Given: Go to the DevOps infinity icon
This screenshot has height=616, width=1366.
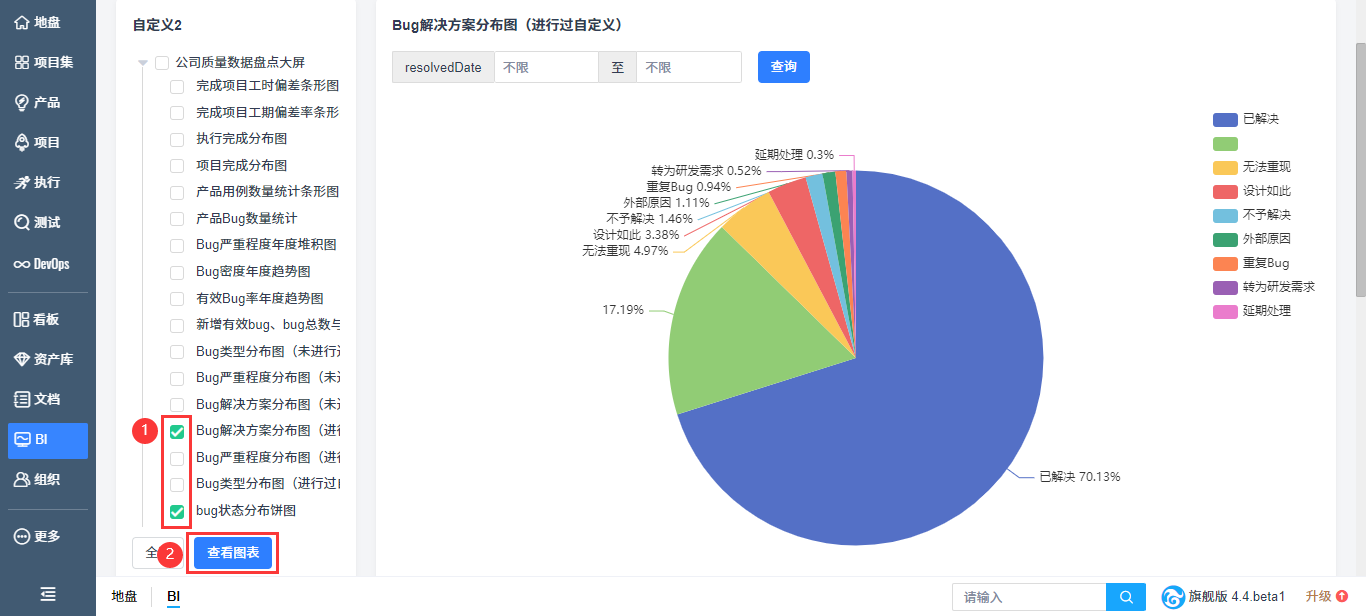Looking at the screenshot, I should coord(22,264).
